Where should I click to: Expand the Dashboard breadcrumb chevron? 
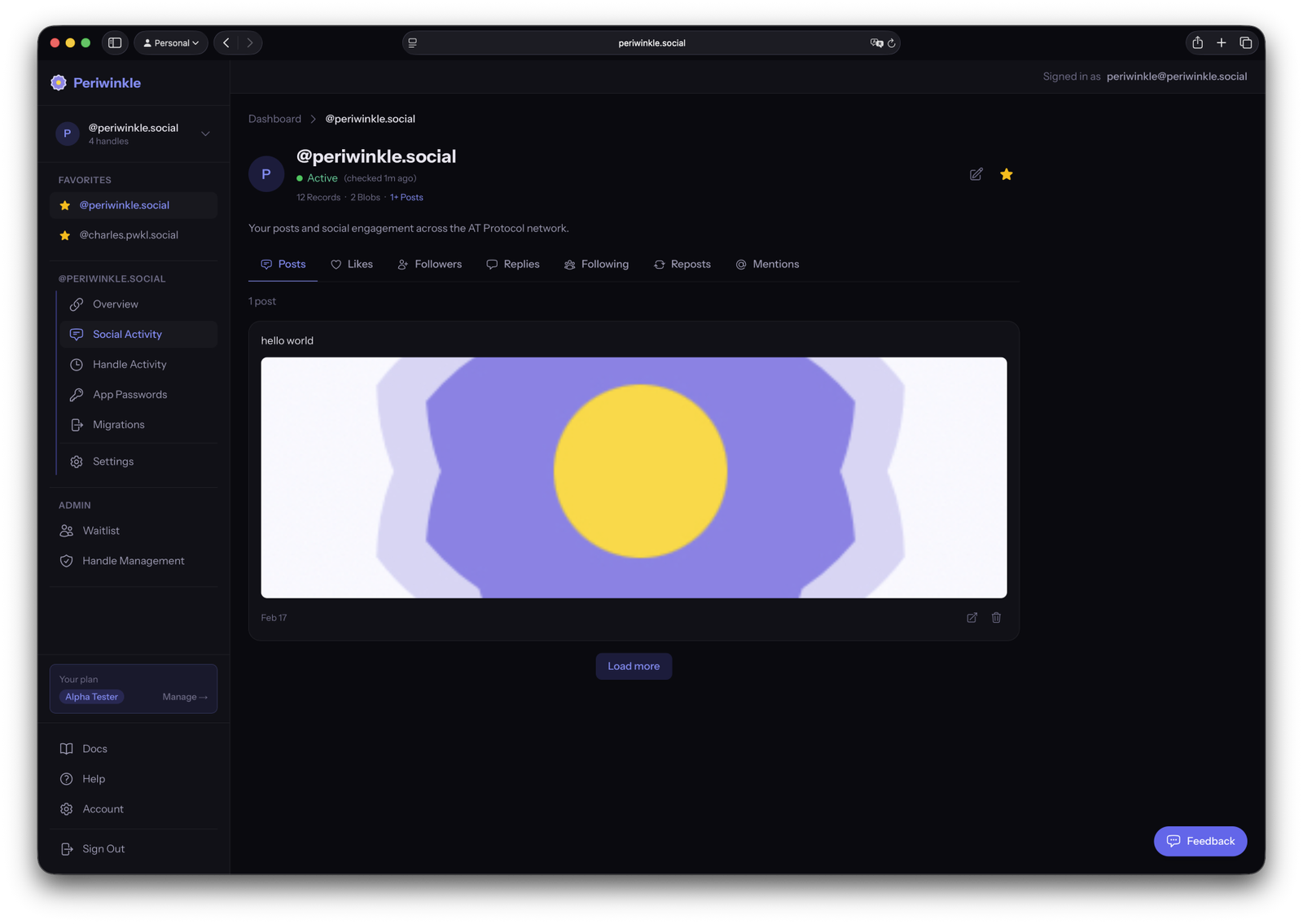click(313, 119)
